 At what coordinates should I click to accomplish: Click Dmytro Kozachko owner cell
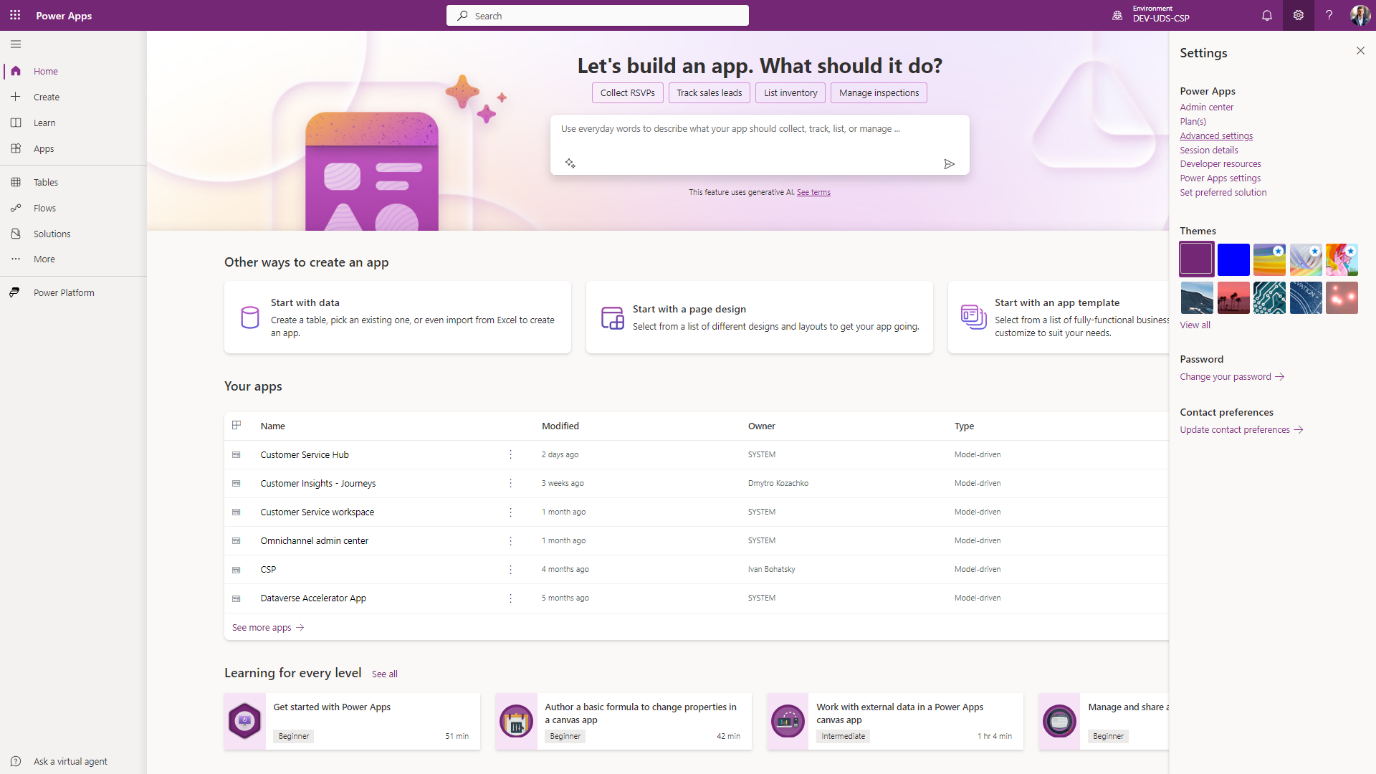(x=778, y=483)
